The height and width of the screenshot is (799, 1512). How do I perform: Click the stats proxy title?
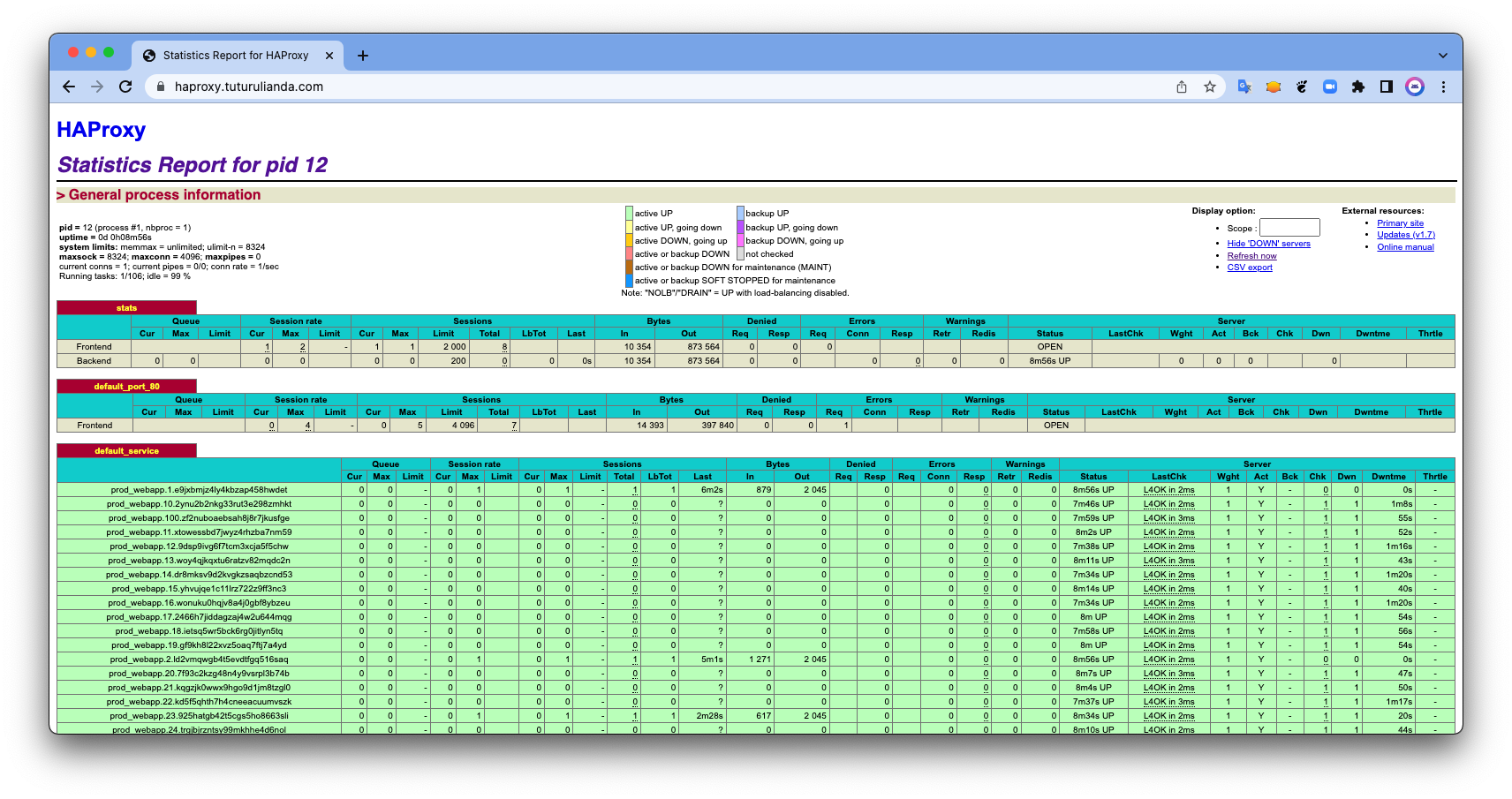[x=126, y=308]
